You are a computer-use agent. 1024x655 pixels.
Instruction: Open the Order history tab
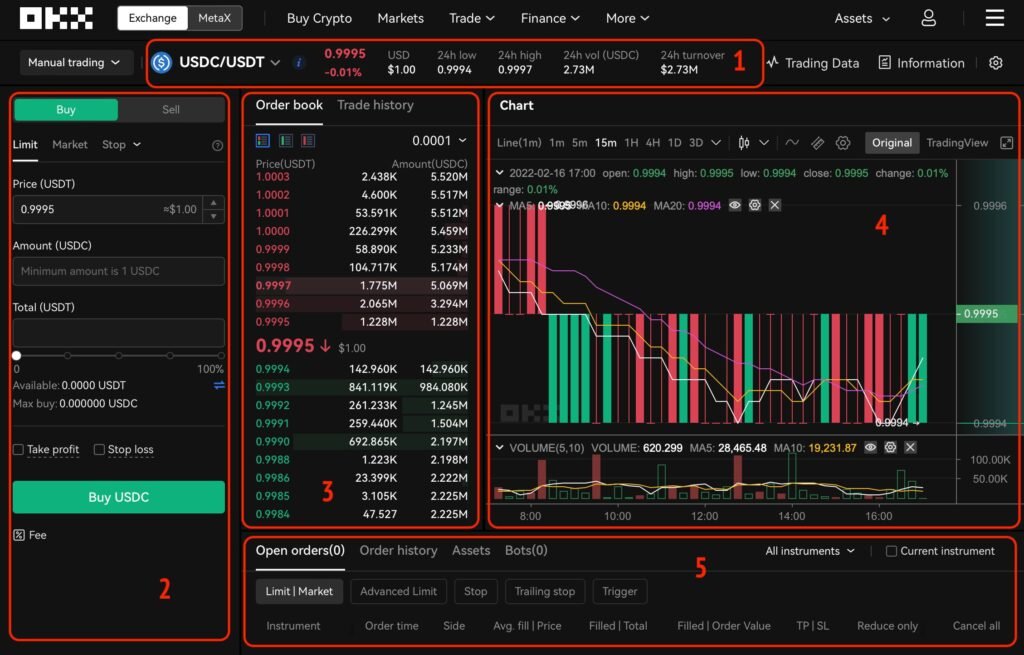398,550
